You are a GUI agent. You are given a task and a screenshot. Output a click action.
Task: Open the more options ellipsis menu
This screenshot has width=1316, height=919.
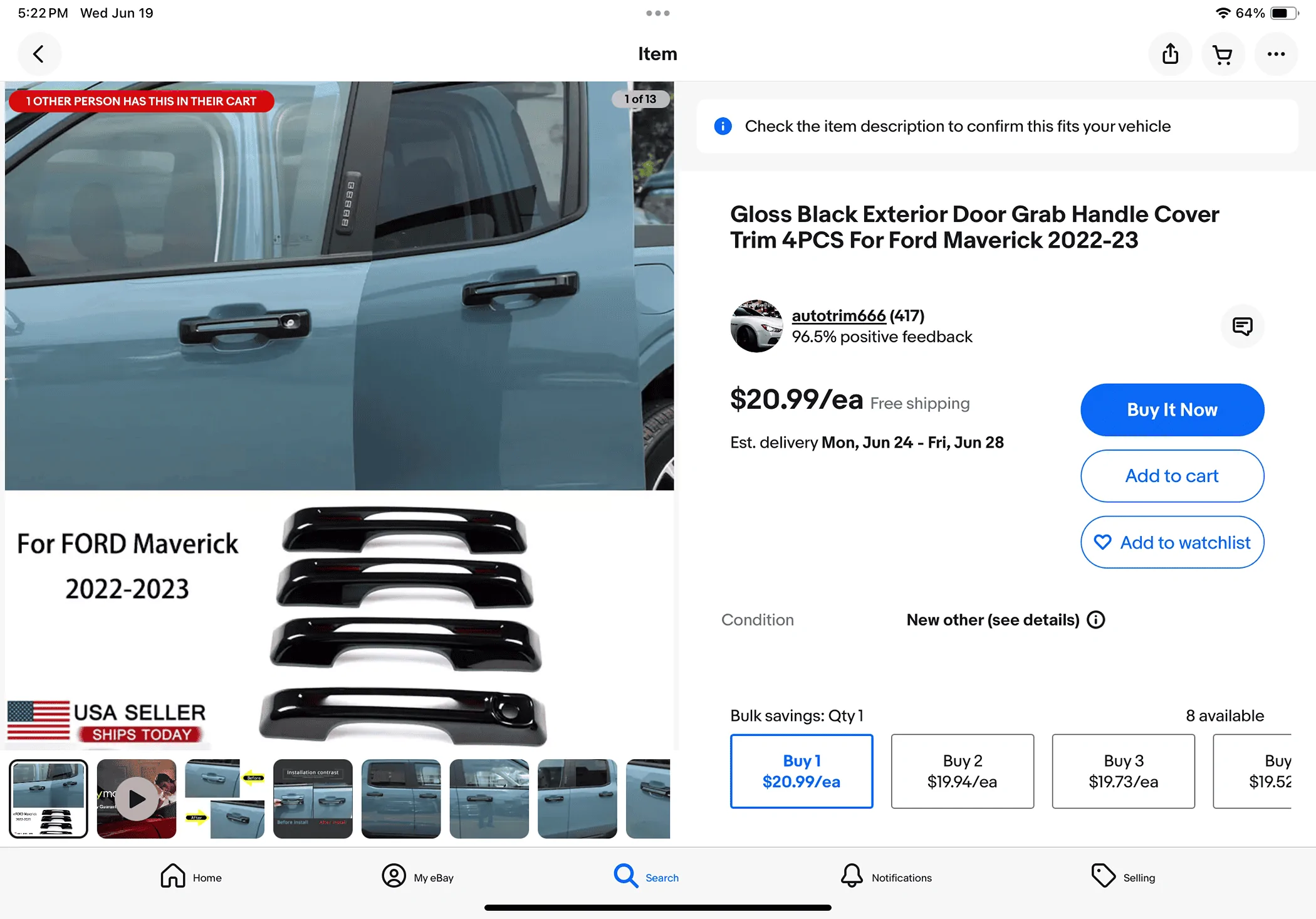1276,54
